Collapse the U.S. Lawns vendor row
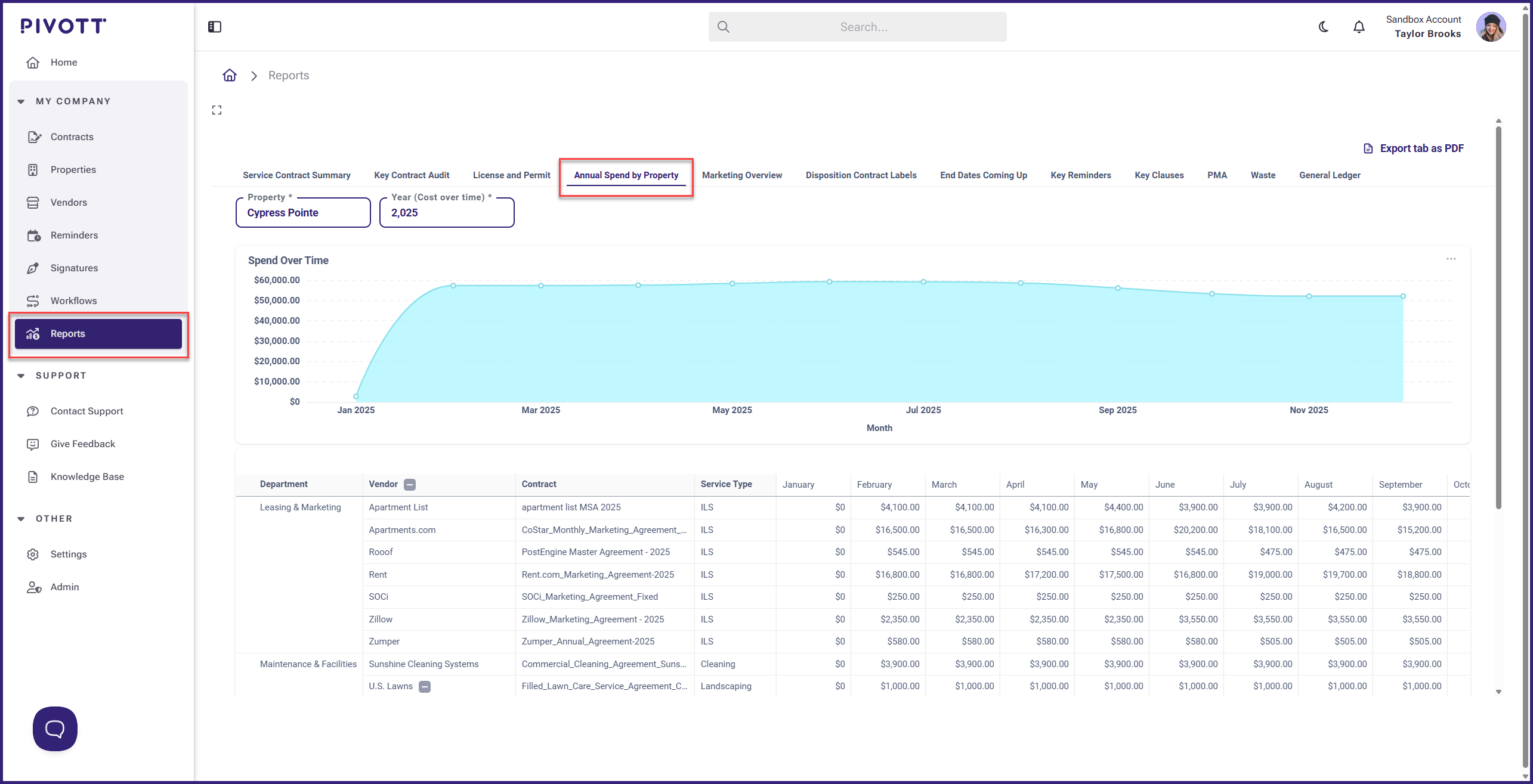This screenshot has height=784, width=1533. pyautogui.click(x=425, y=687)
